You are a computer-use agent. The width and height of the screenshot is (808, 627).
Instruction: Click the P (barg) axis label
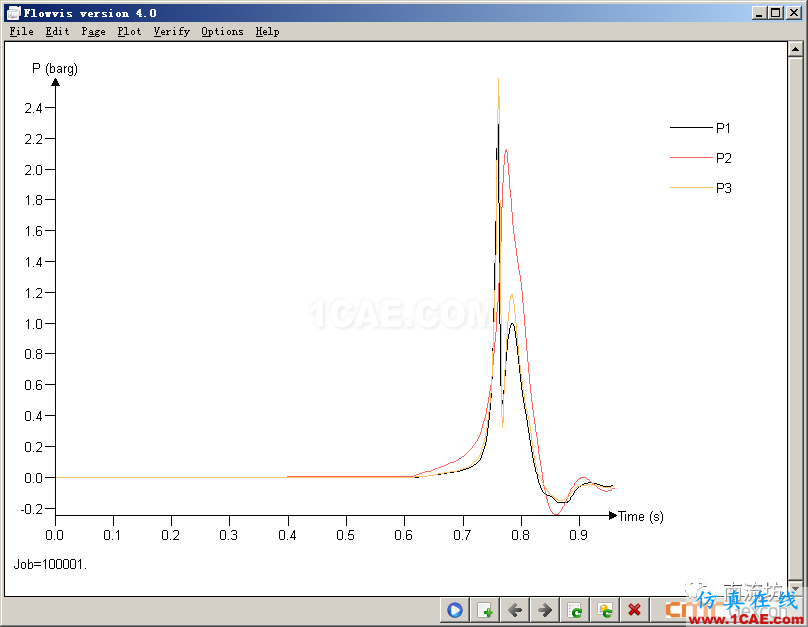point(55,69)
